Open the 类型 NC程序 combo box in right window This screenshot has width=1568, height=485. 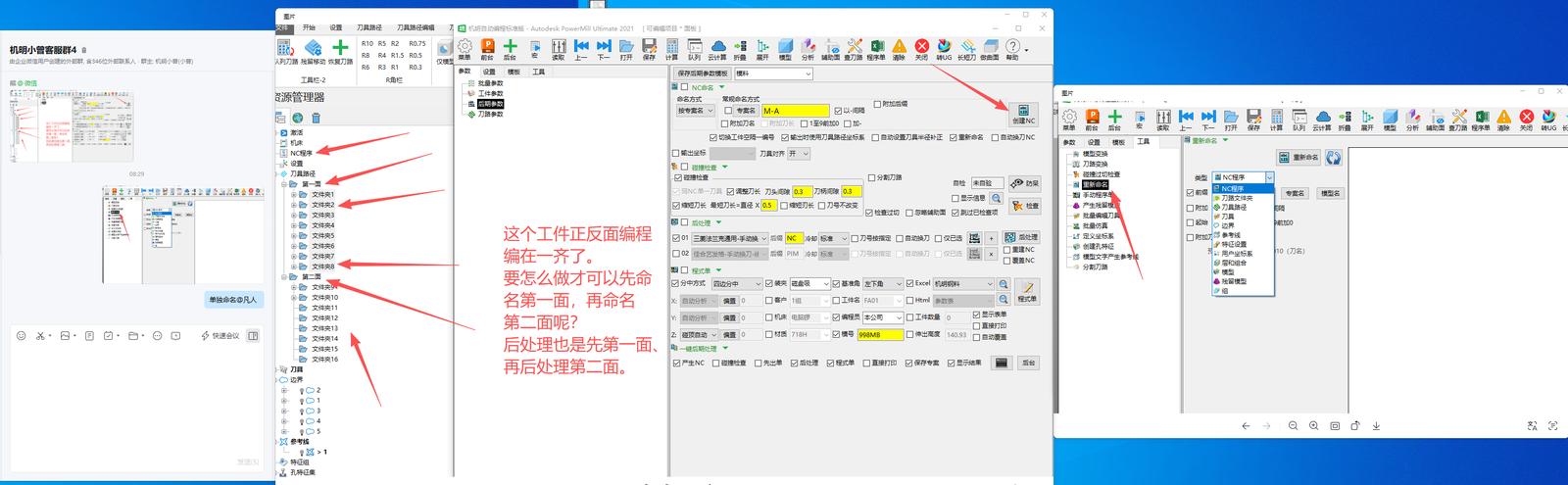[1243, 177]
